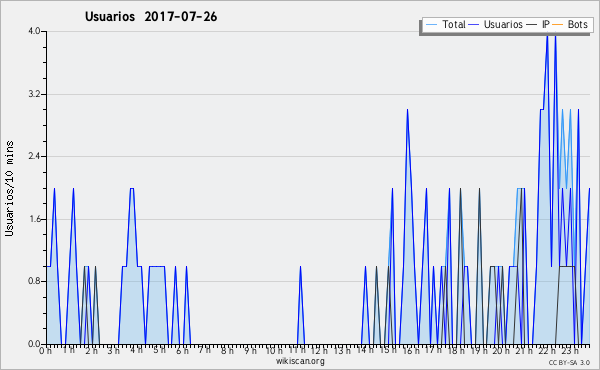Click the Usuarios legend entry
The image size is (600, 370).
pos(496,24)
